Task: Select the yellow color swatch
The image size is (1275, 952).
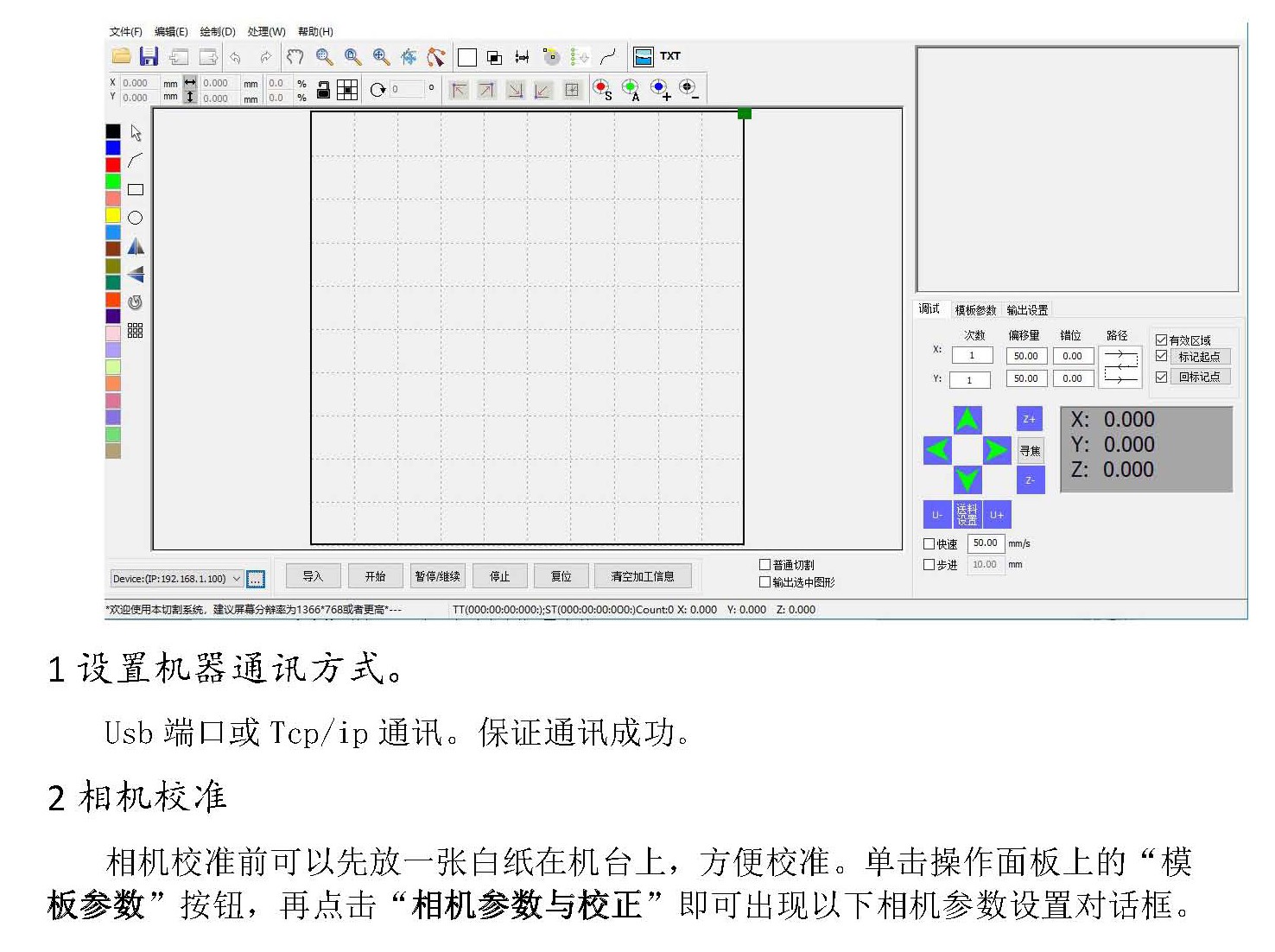Action: (113, 215)
